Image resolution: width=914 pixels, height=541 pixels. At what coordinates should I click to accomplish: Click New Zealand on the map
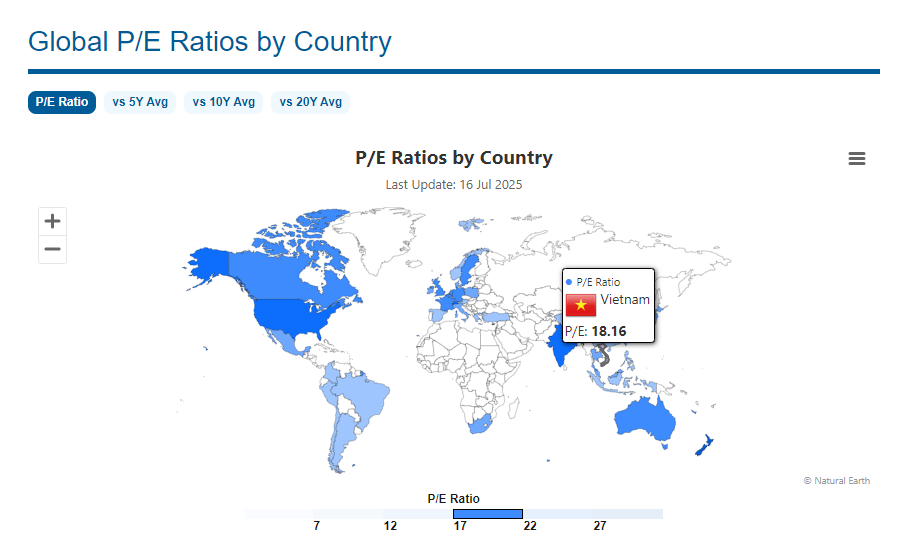(x=704, y=445)
